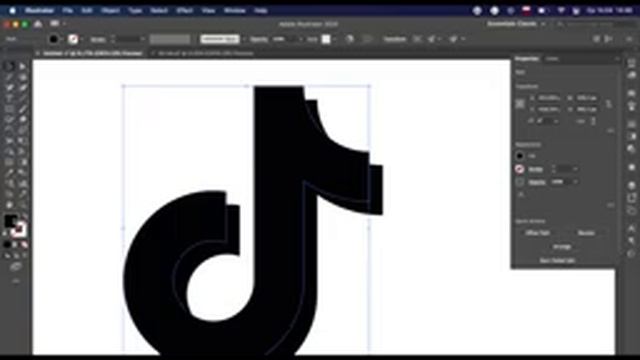Switch to the Libraries tab

552,59
